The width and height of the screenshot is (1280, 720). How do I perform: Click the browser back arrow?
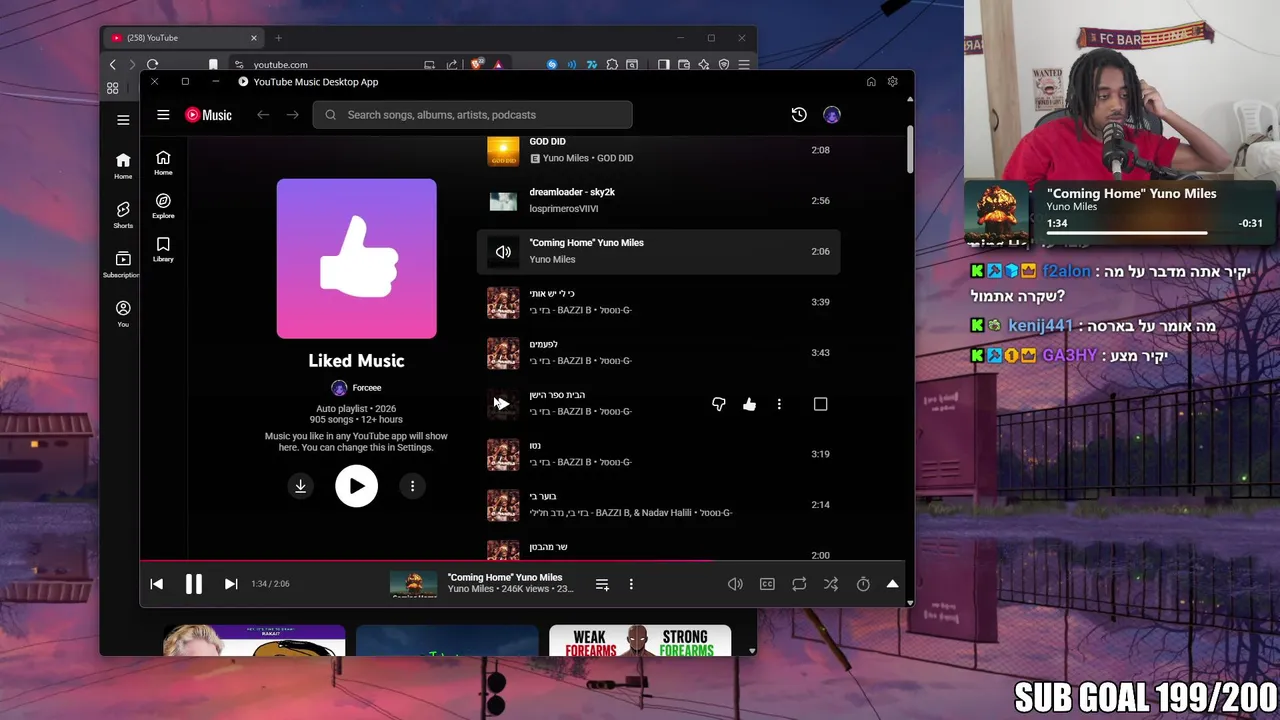[x=112, y=64]
